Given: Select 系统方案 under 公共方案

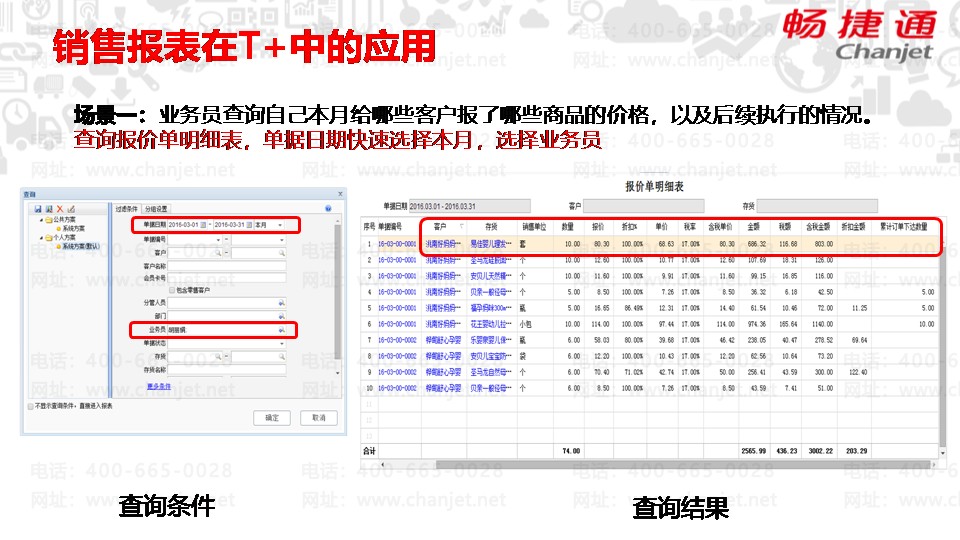Looking at the screenshot, I should [x=73, y=228].
